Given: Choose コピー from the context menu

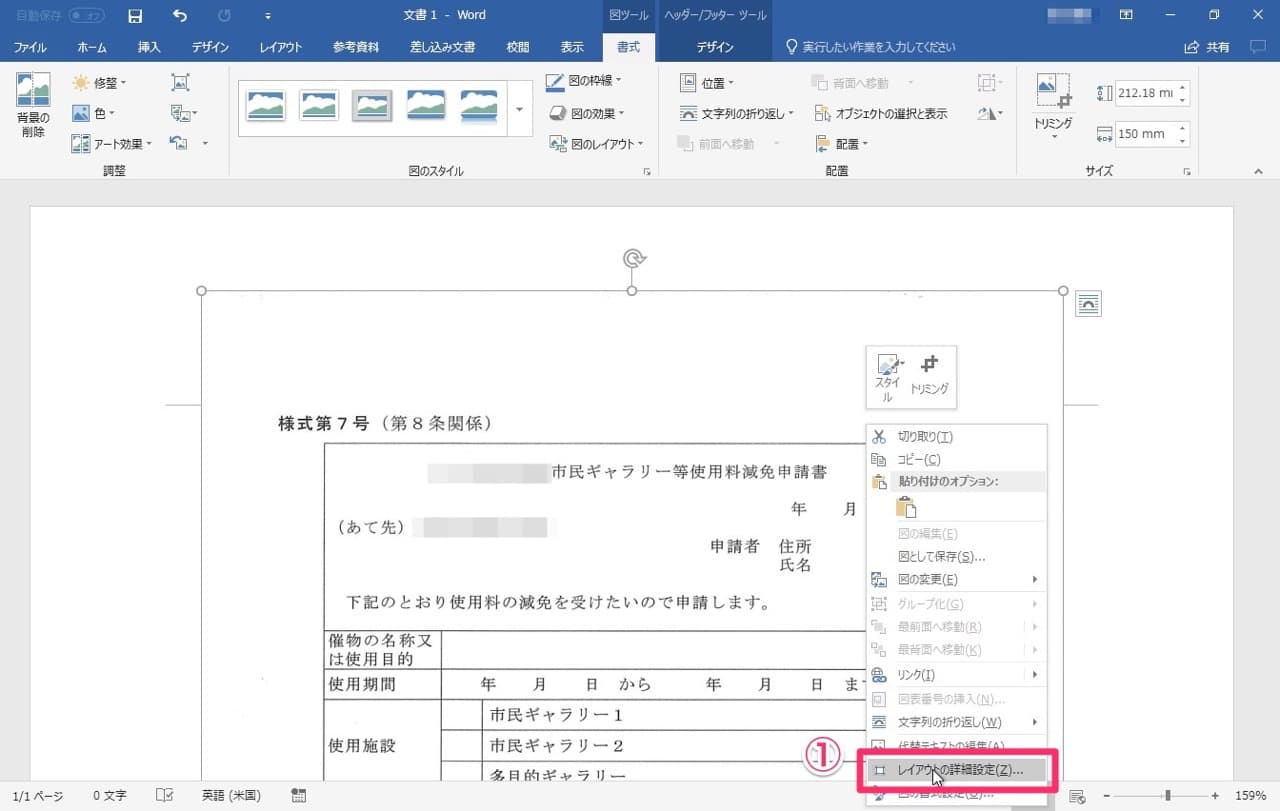Looking at the screenshot, I should 957,459.
